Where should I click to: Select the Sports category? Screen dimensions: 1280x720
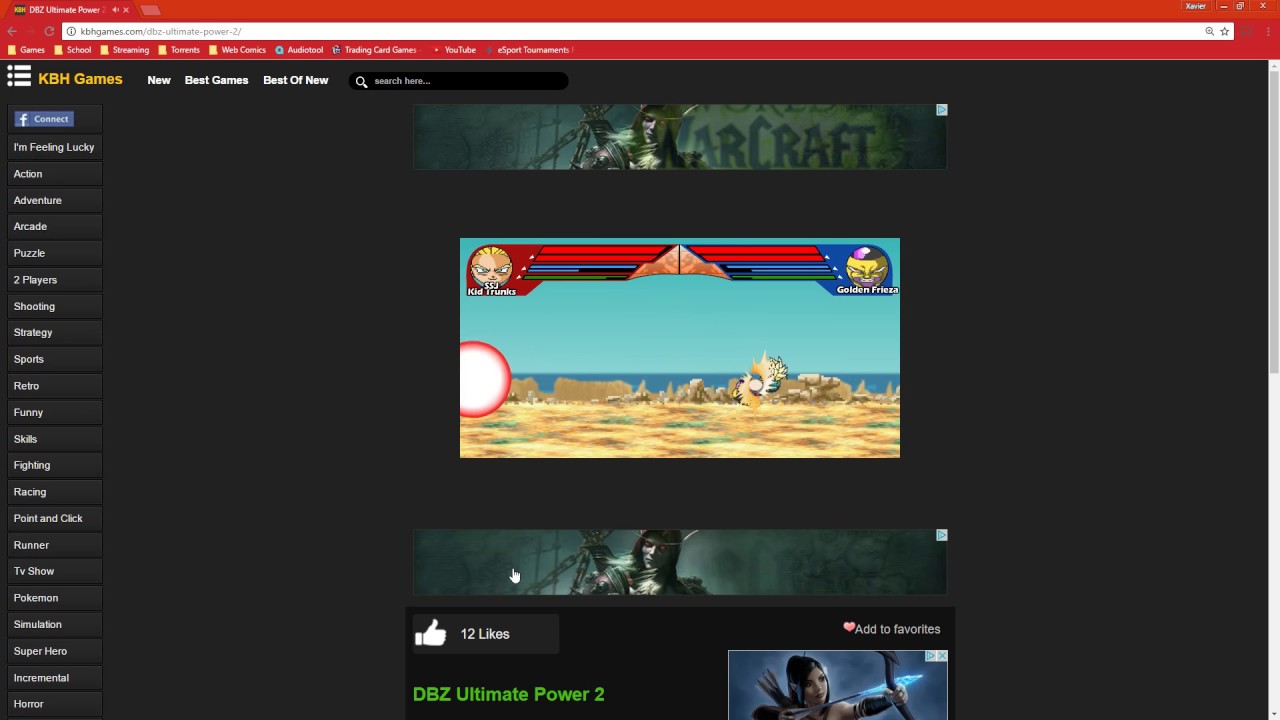[54, 359]
